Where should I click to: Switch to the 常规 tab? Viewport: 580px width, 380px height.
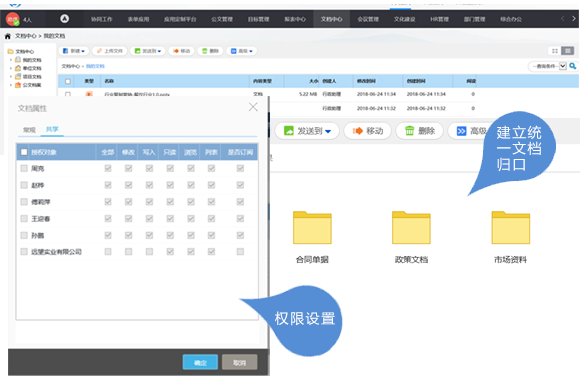tap(29, 130)
